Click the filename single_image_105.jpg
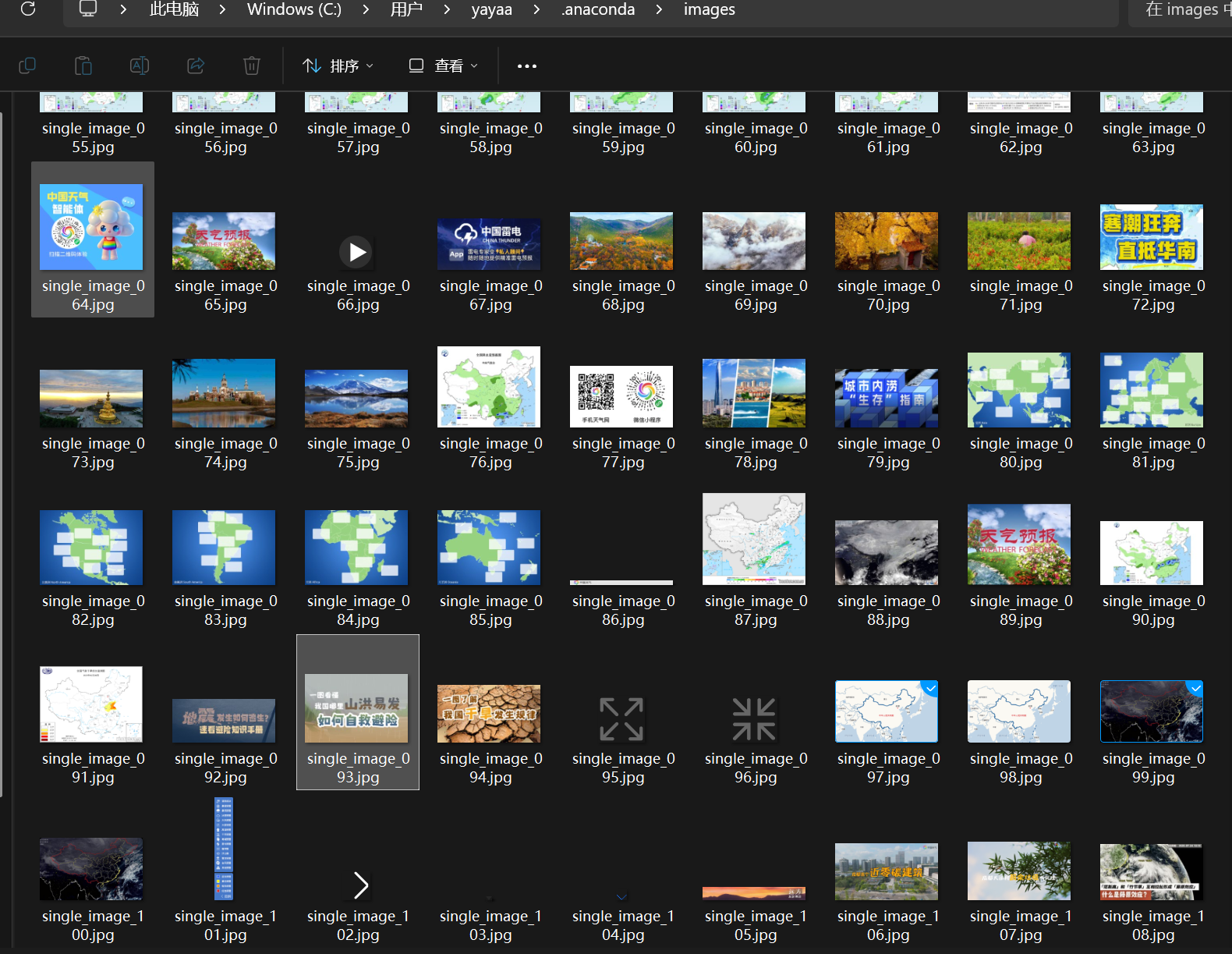The image size is (1232, 954). point(756,925)
